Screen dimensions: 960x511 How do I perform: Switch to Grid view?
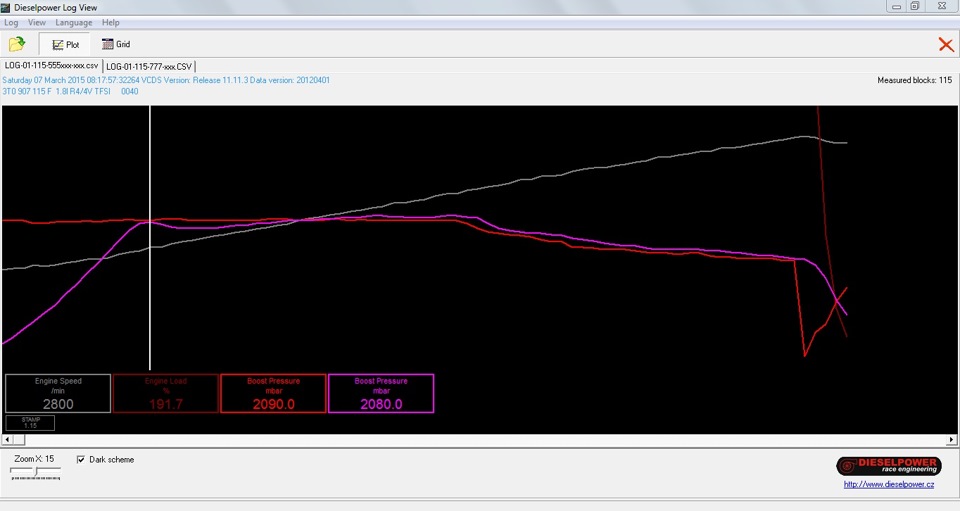pyautogui.click(x=116, y=44)
